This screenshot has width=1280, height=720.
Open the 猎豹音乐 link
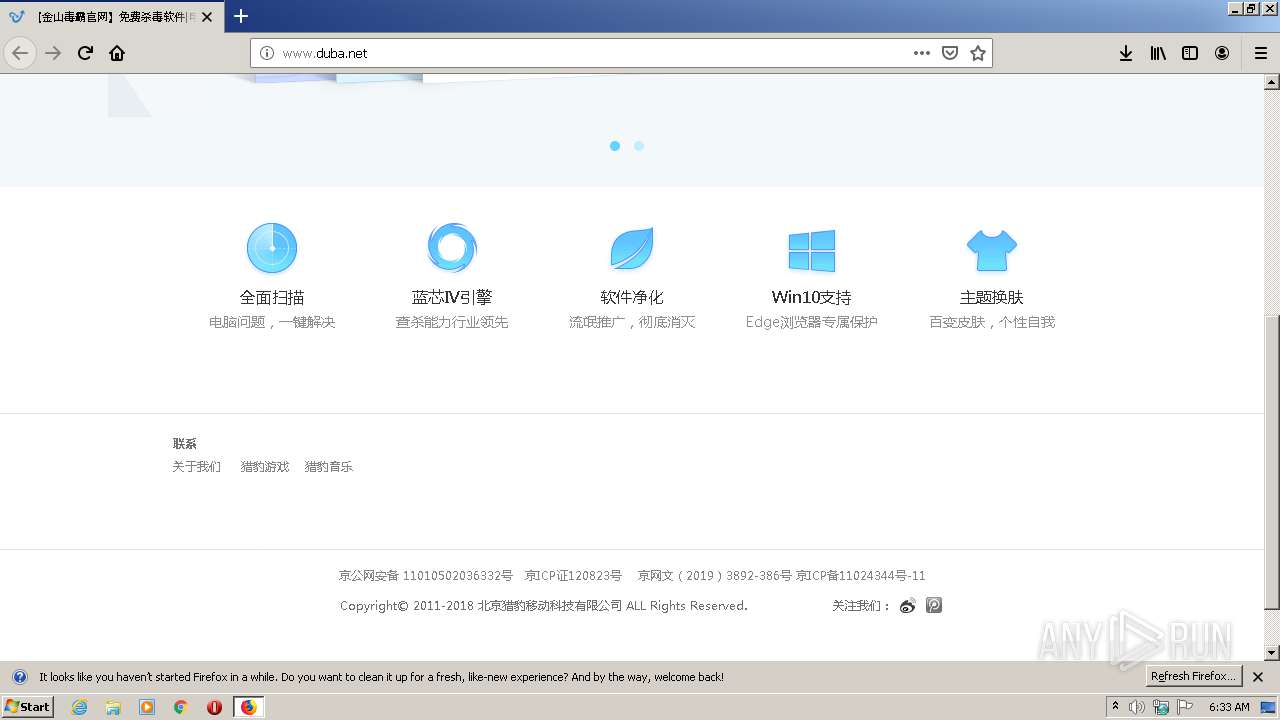329,467
